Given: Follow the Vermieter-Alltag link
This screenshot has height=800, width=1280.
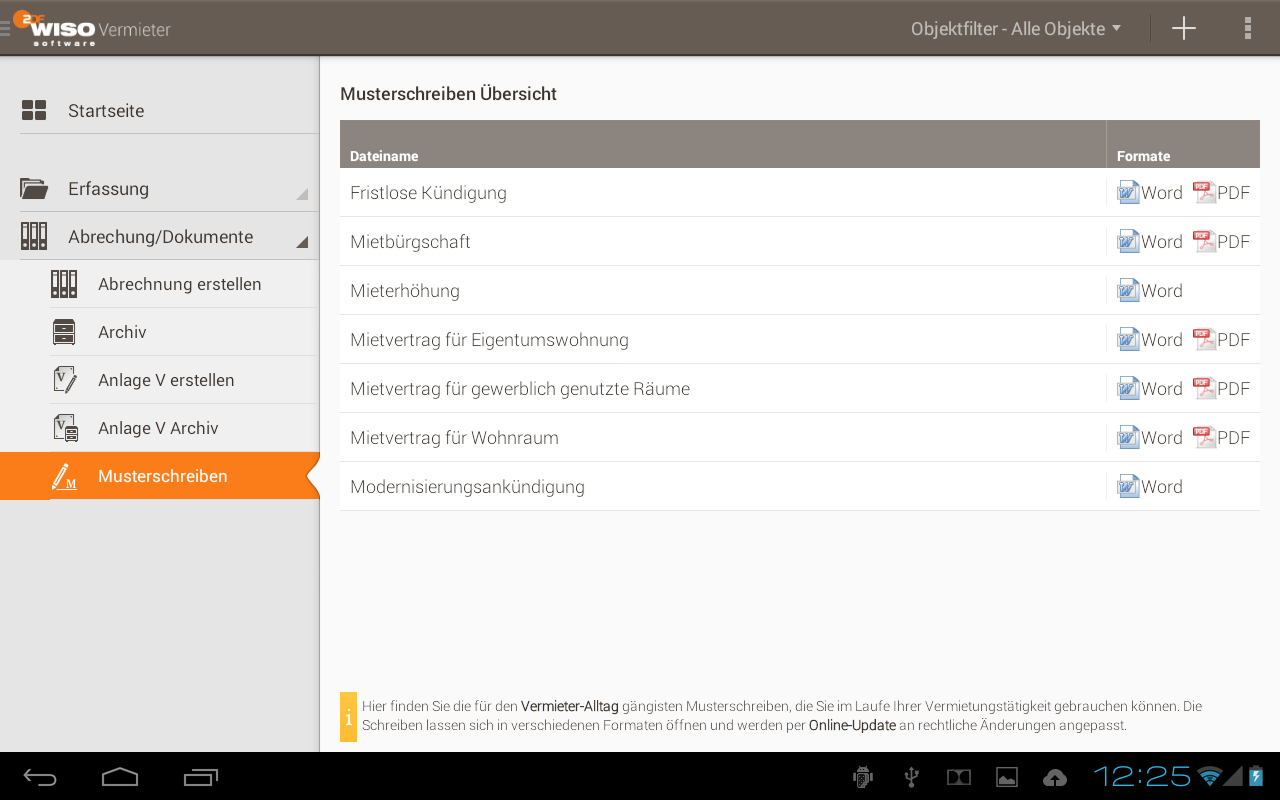Looking at the screenshot, I should 569,706.
